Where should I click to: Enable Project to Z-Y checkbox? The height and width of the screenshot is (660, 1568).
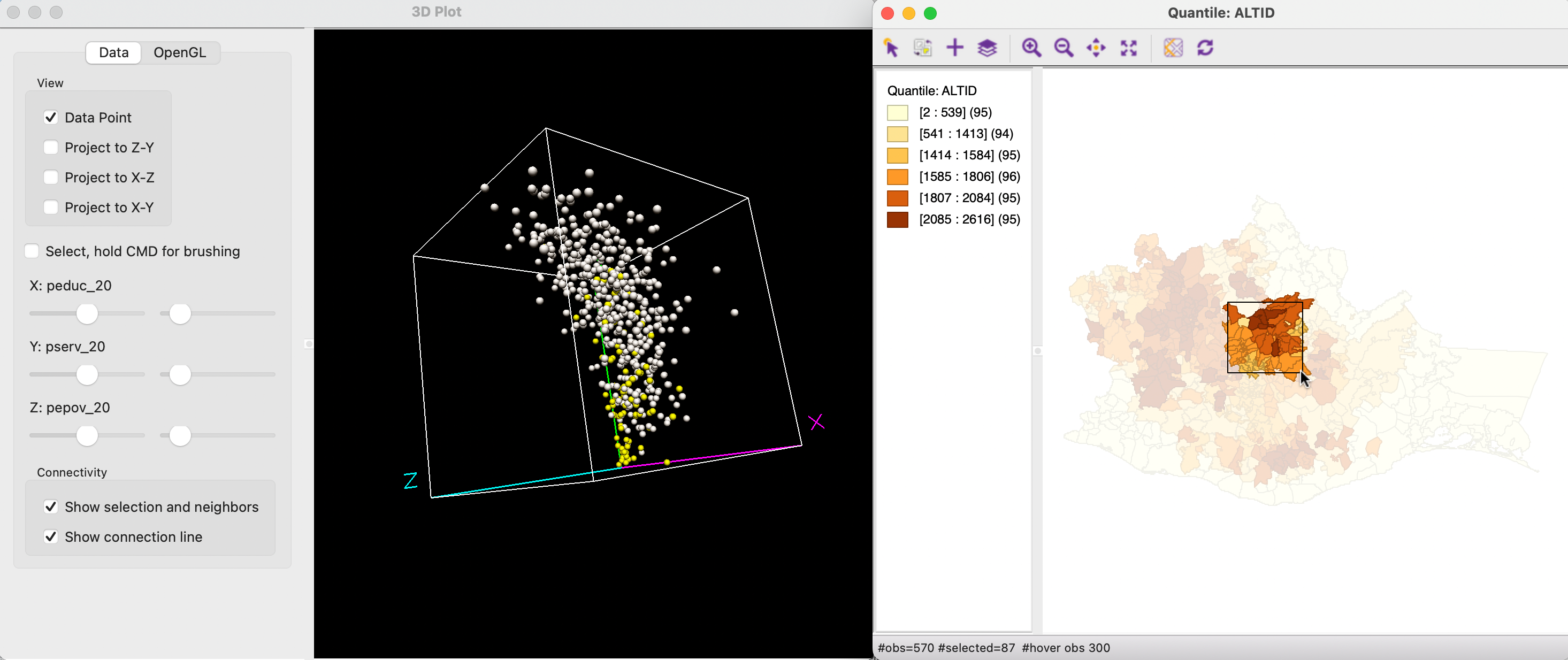tap(52, 147)
